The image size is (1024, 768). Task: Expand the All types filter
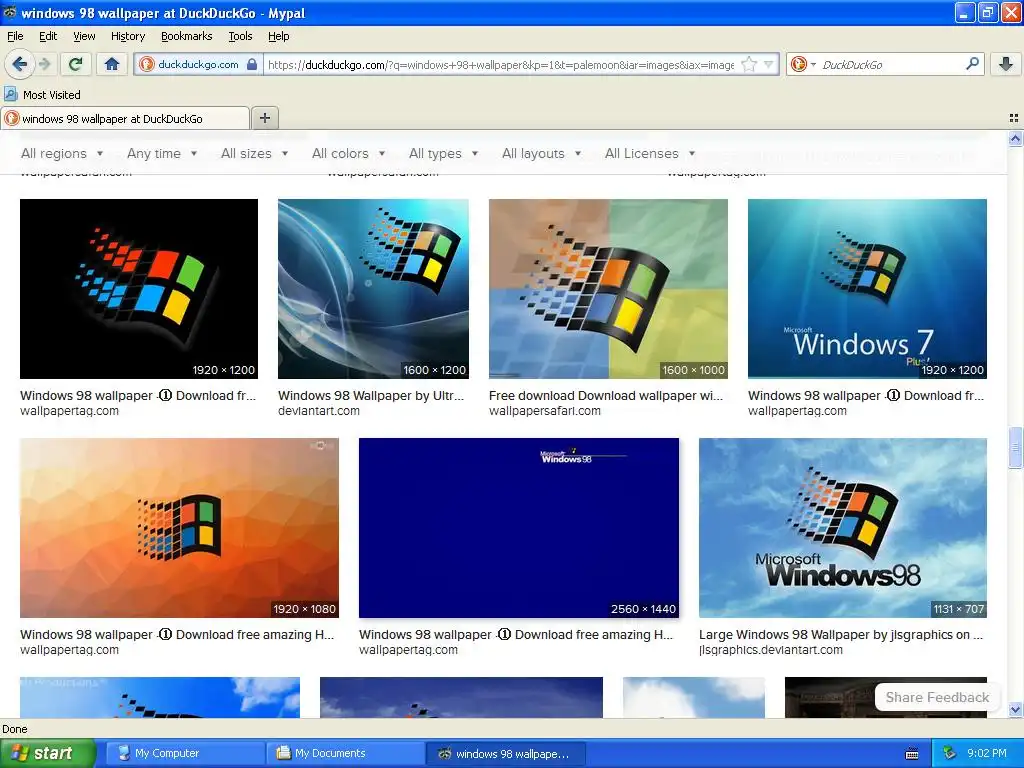click(443, 153)
